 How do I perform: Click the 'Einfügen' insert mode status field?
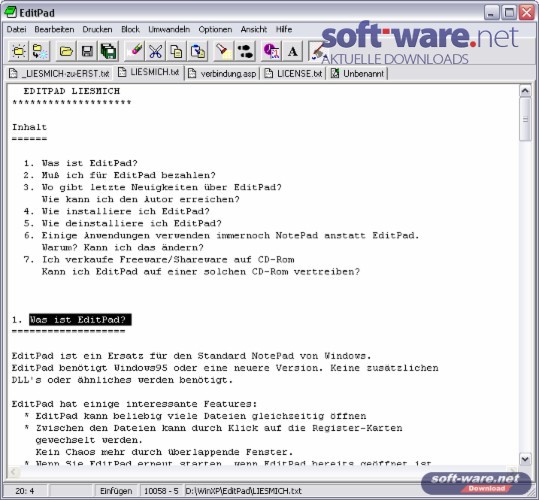tap(116, 491)
